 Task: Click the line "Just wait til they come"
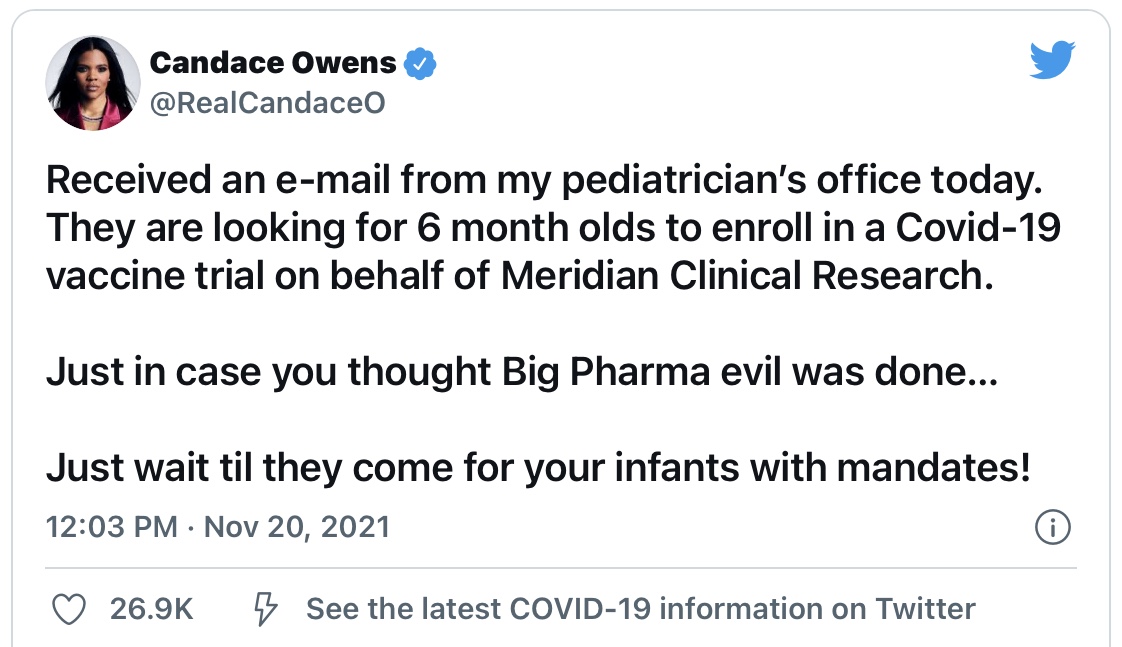click(x=539, y=467)
